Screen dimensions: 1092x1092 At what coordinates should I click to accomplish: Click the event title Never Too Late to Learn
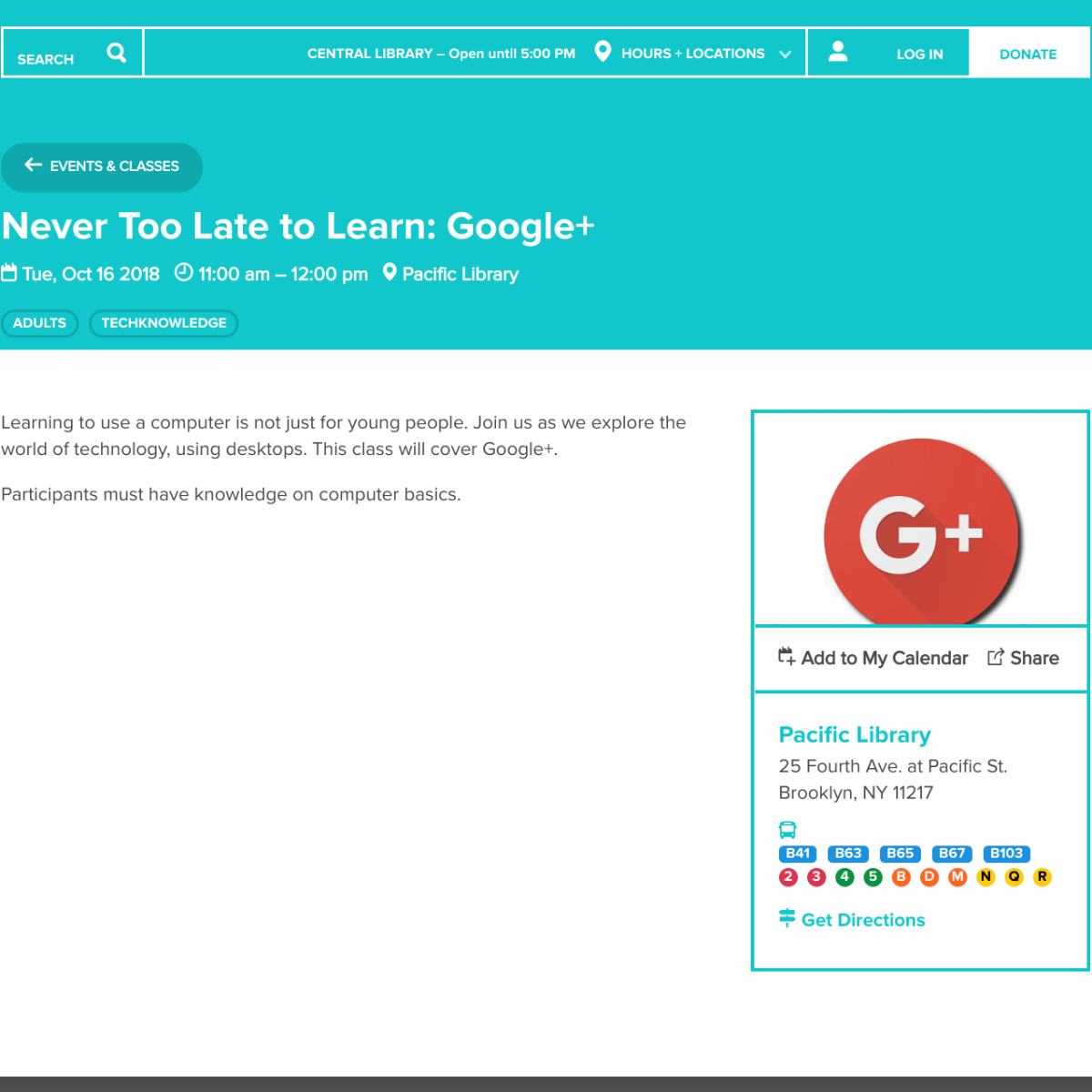[298, 227]
